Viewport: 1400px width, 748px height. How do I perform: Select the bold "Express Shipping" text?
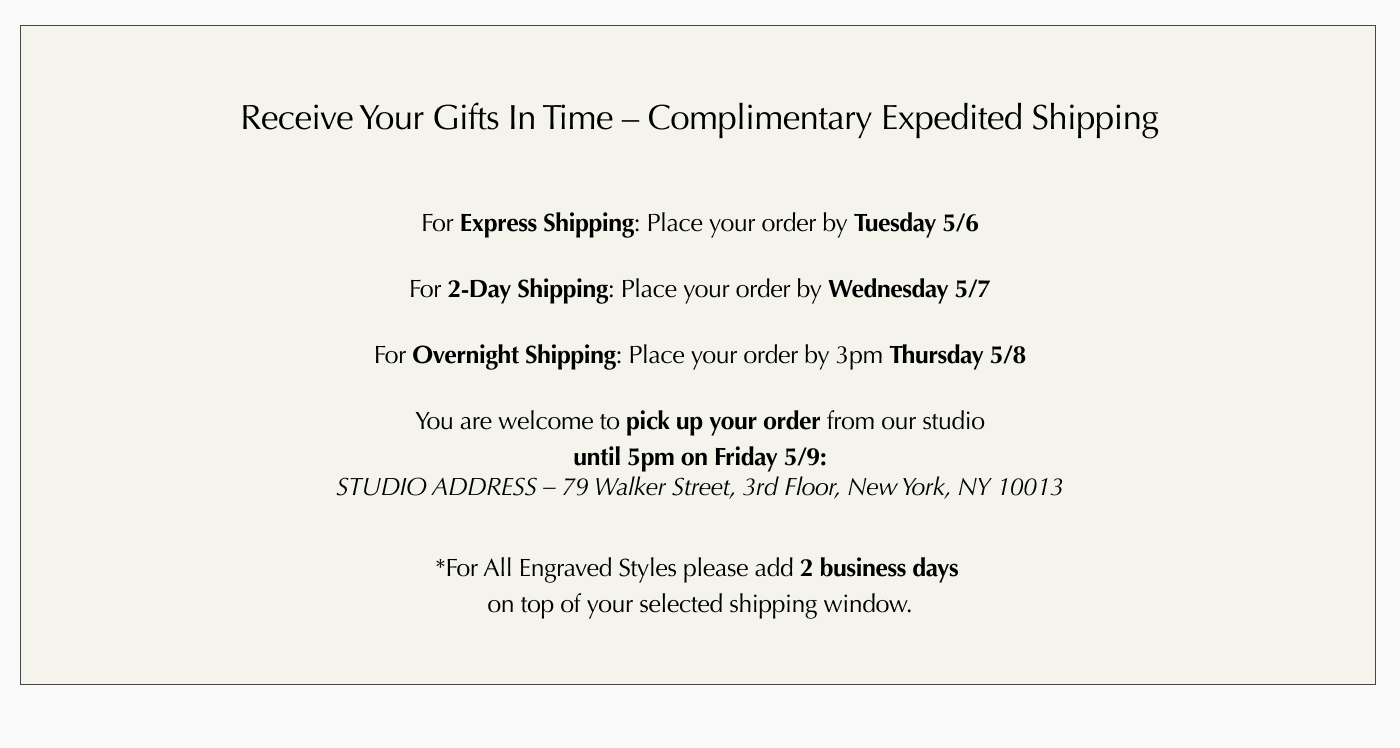(546, 223)
